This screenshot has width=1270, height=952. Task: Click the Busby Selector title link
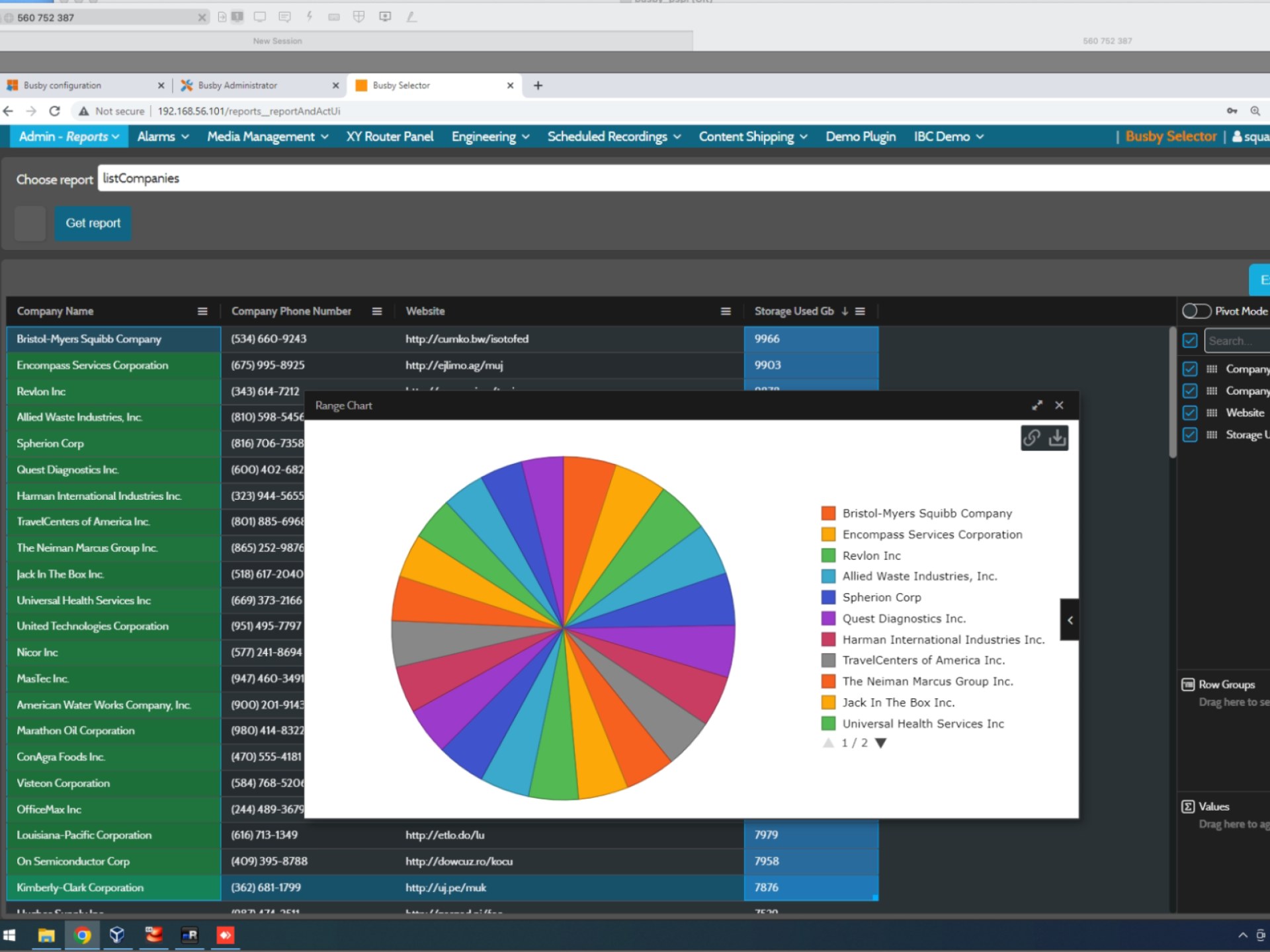1171,137
